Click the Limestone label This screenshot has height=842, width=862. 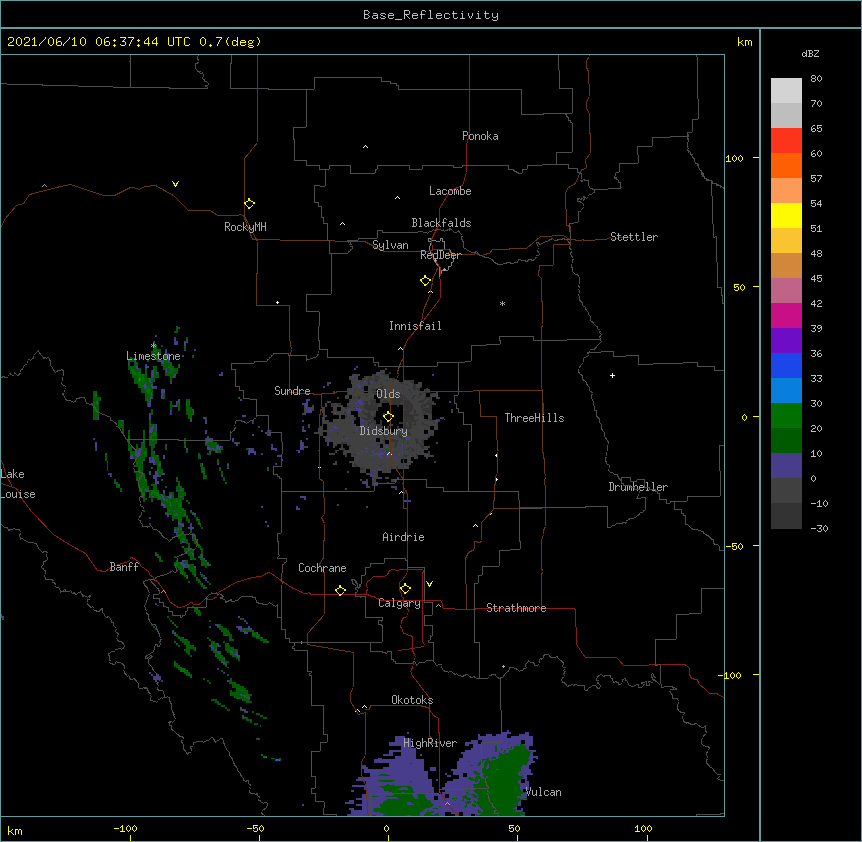(x=153, y=356)
